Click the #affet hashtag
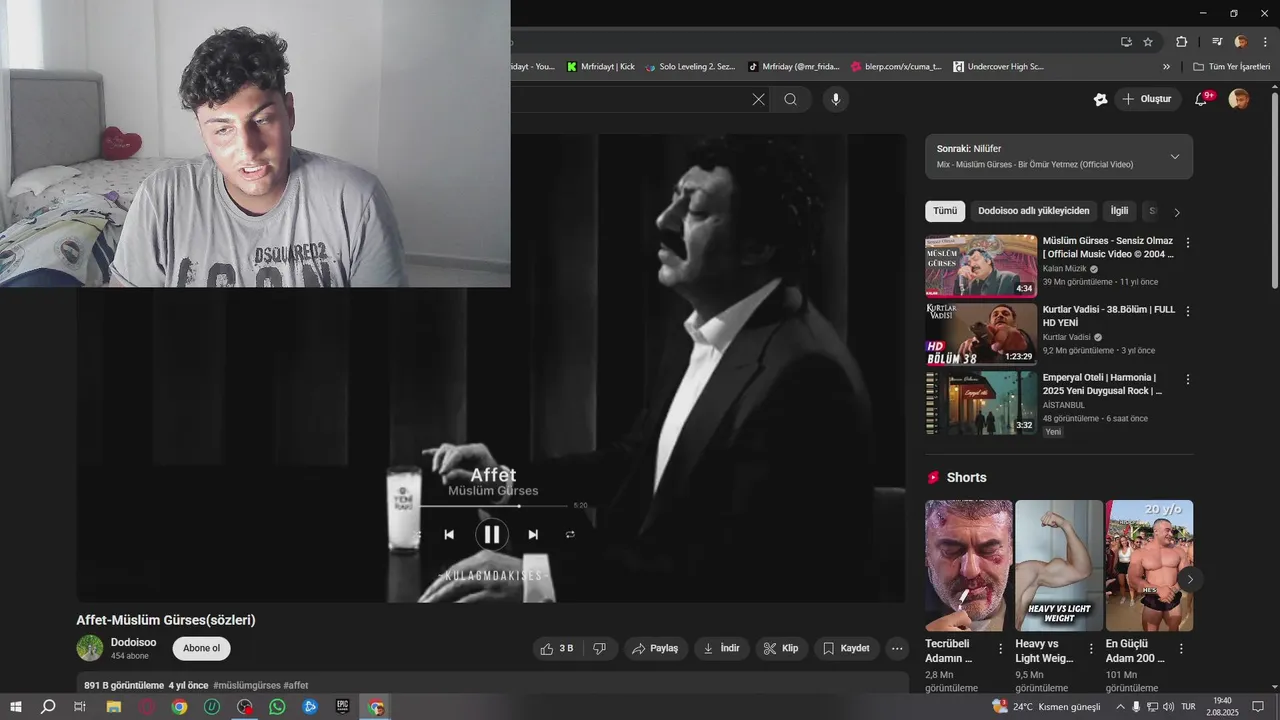Viewport: 1280px width, 720px height. pos(296,686)
